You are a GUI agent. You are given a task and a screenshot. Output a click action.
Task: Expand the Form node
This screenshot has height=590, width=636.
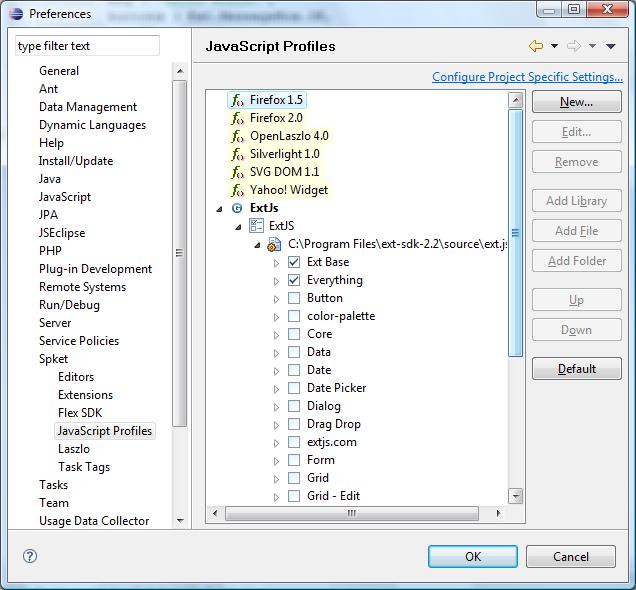coord(276,461)
